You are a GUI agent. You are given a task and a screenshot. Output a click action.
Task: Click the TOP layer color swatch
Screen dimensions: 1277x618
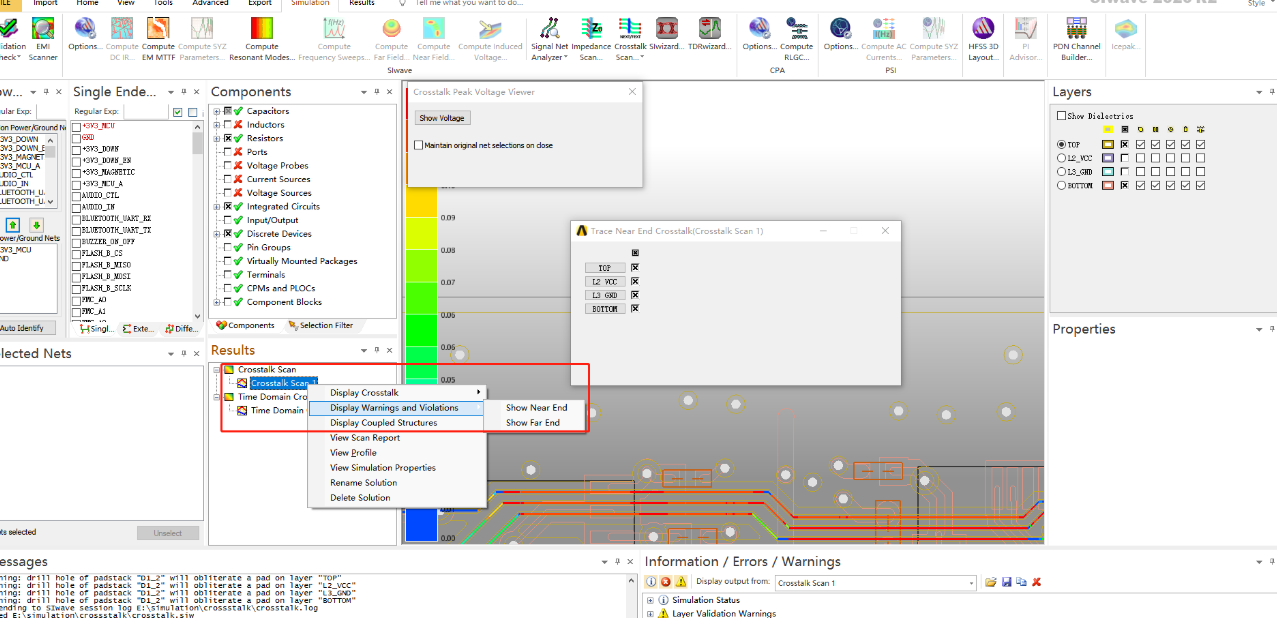coord(1108,145)
